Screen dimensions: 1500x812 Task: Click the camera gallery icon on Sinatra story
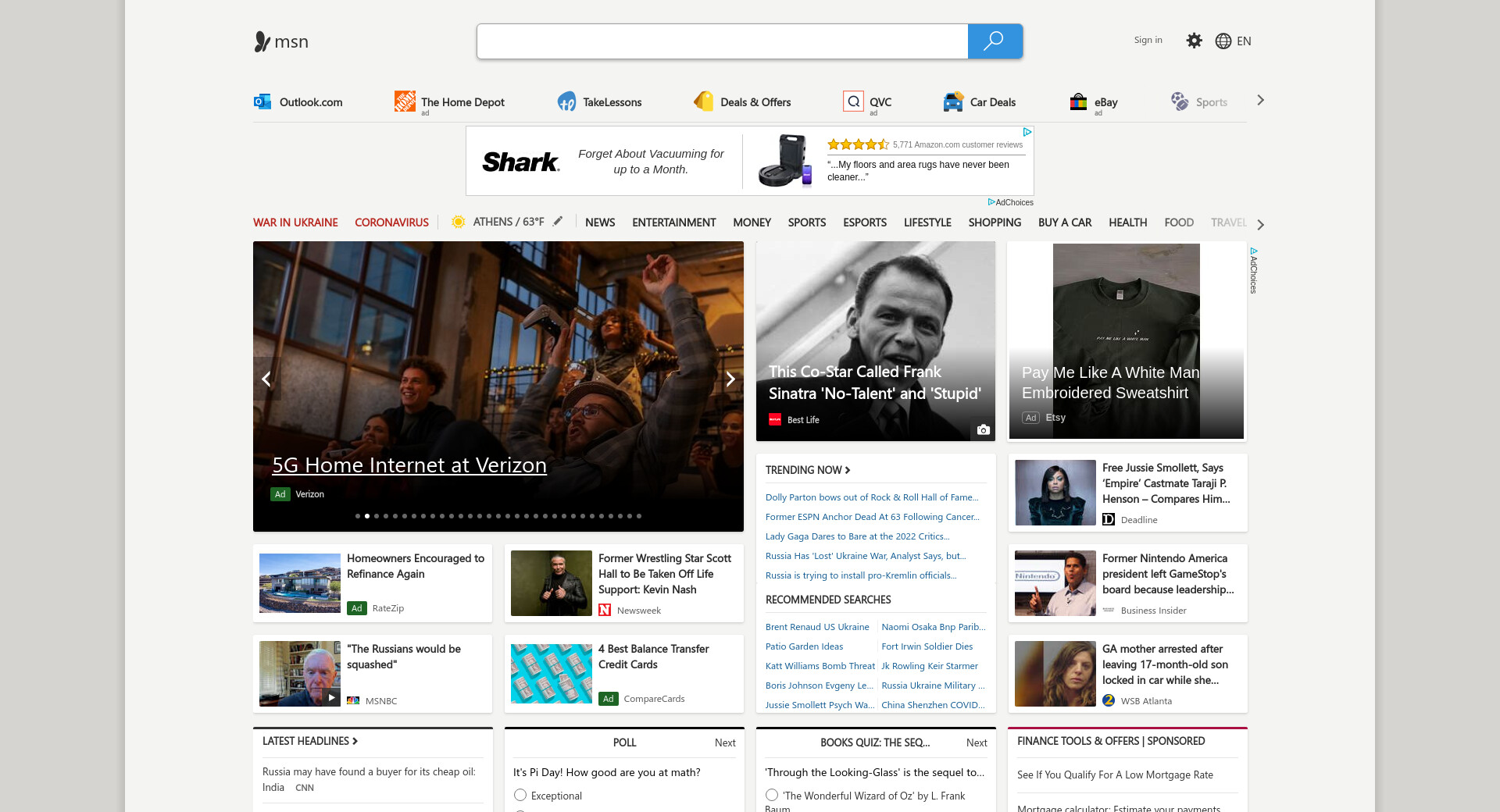983,429
